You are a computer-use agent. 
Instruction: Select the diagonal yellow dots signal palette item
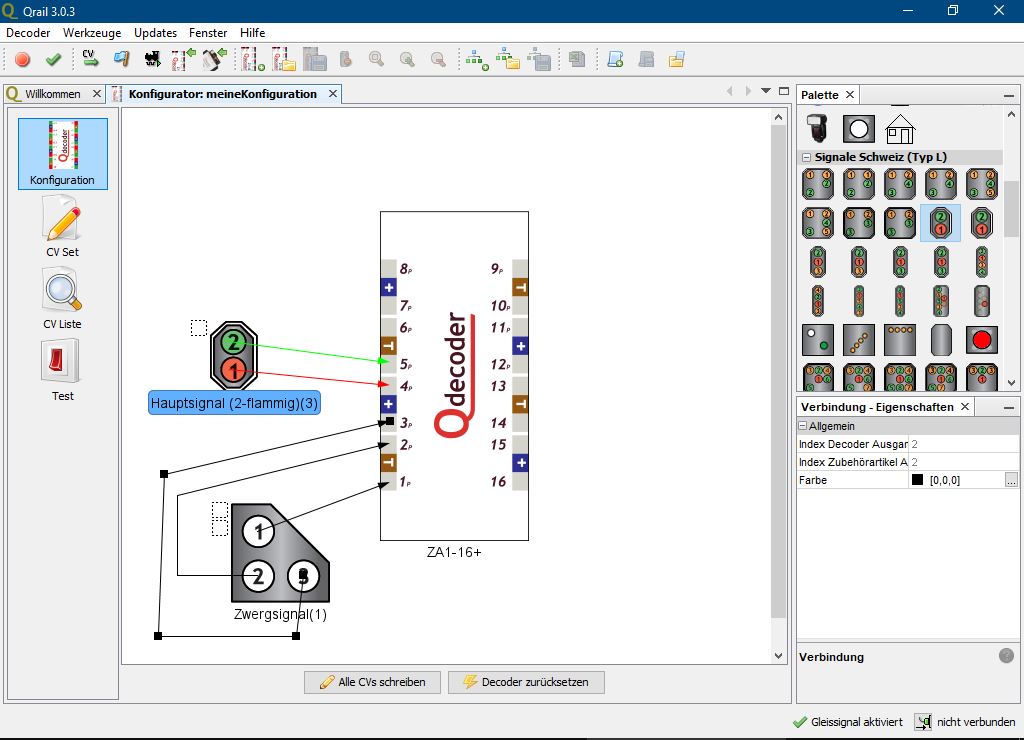coord(859,340)
